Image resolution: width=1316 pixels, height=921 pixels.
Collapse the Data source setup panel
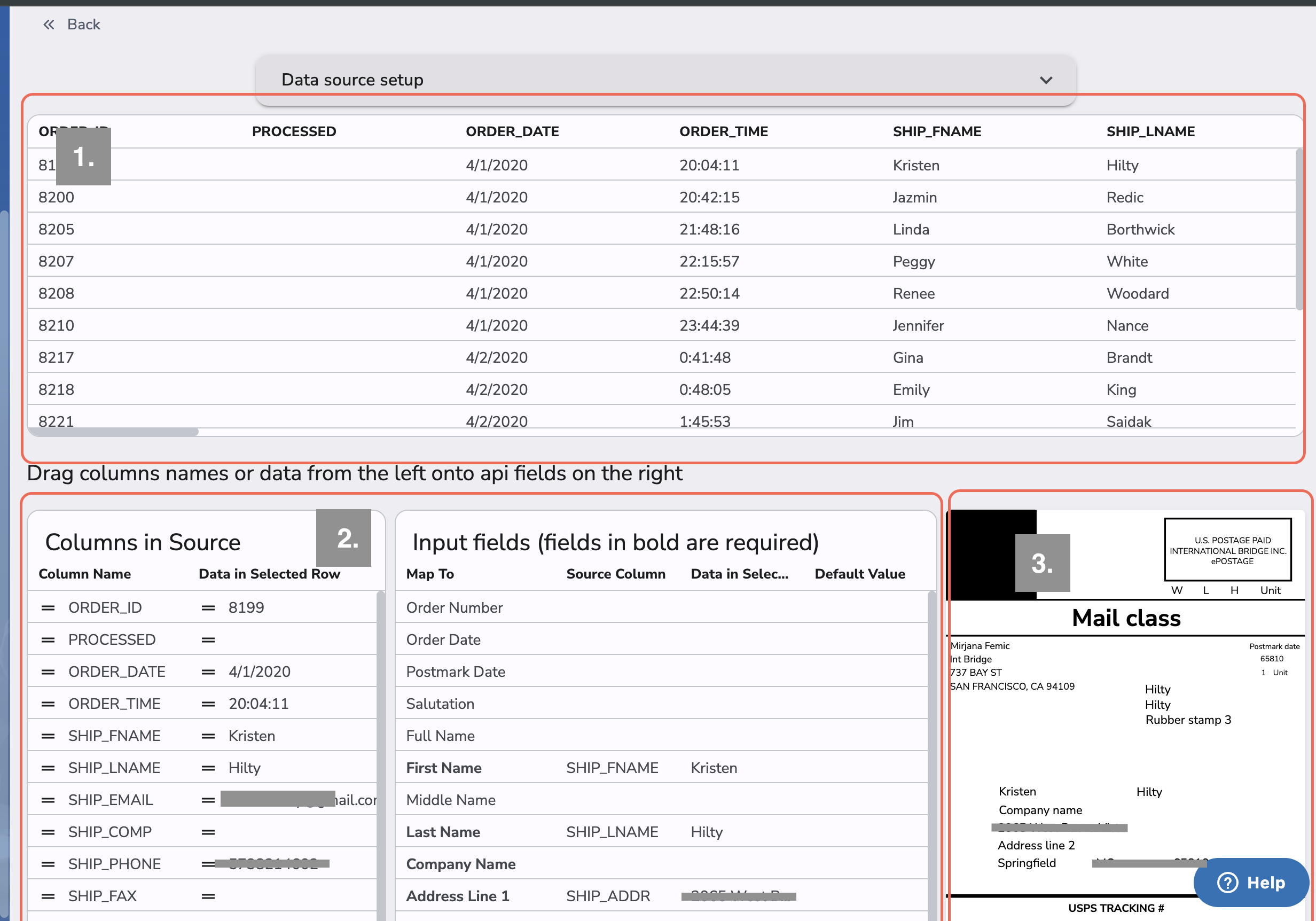pos(1045,80)
